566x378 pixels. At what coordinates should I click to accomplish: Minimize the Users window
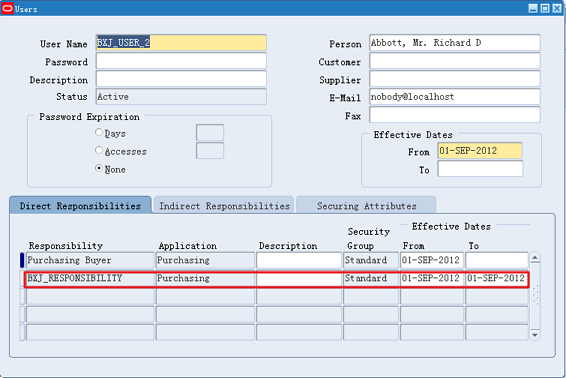[533, 8]
